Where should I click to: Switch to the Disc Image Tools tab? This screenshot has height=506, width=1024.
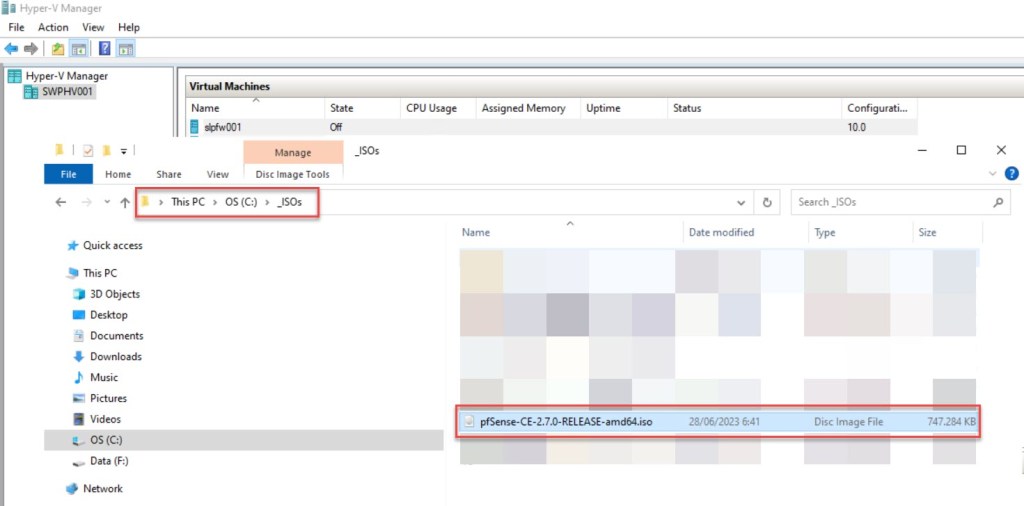292,174
